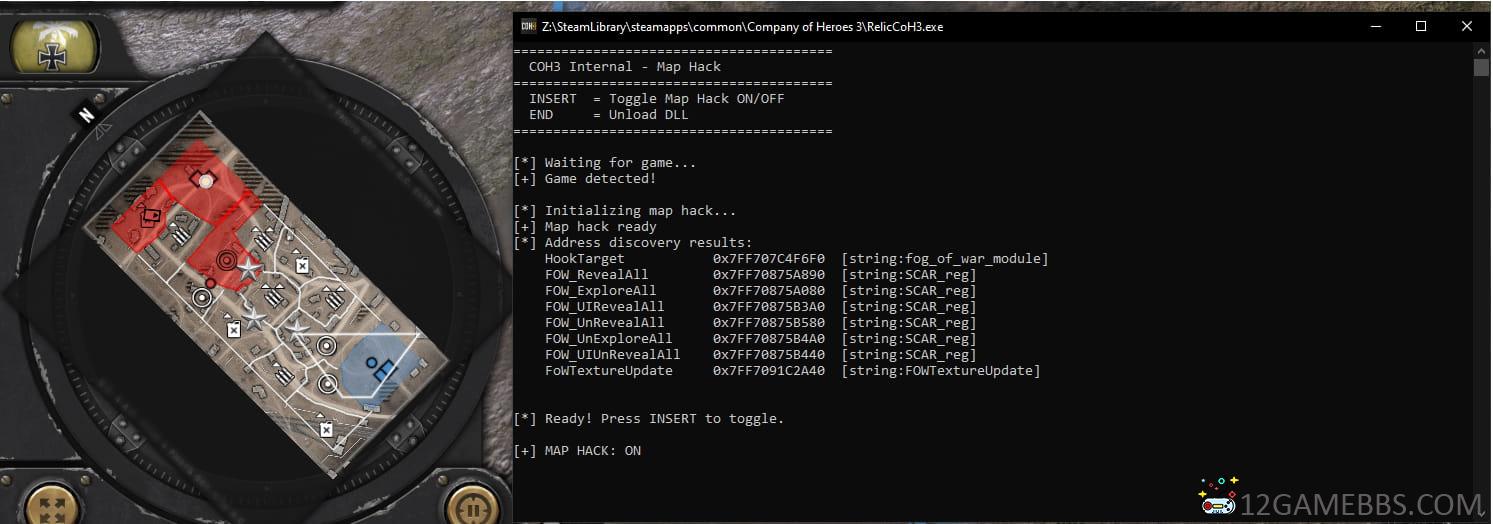Maximize the RelicCoH3.exe console window
Viewport: 1493px width, 524px height.
pyautogui.click(x=1421, y=27)
